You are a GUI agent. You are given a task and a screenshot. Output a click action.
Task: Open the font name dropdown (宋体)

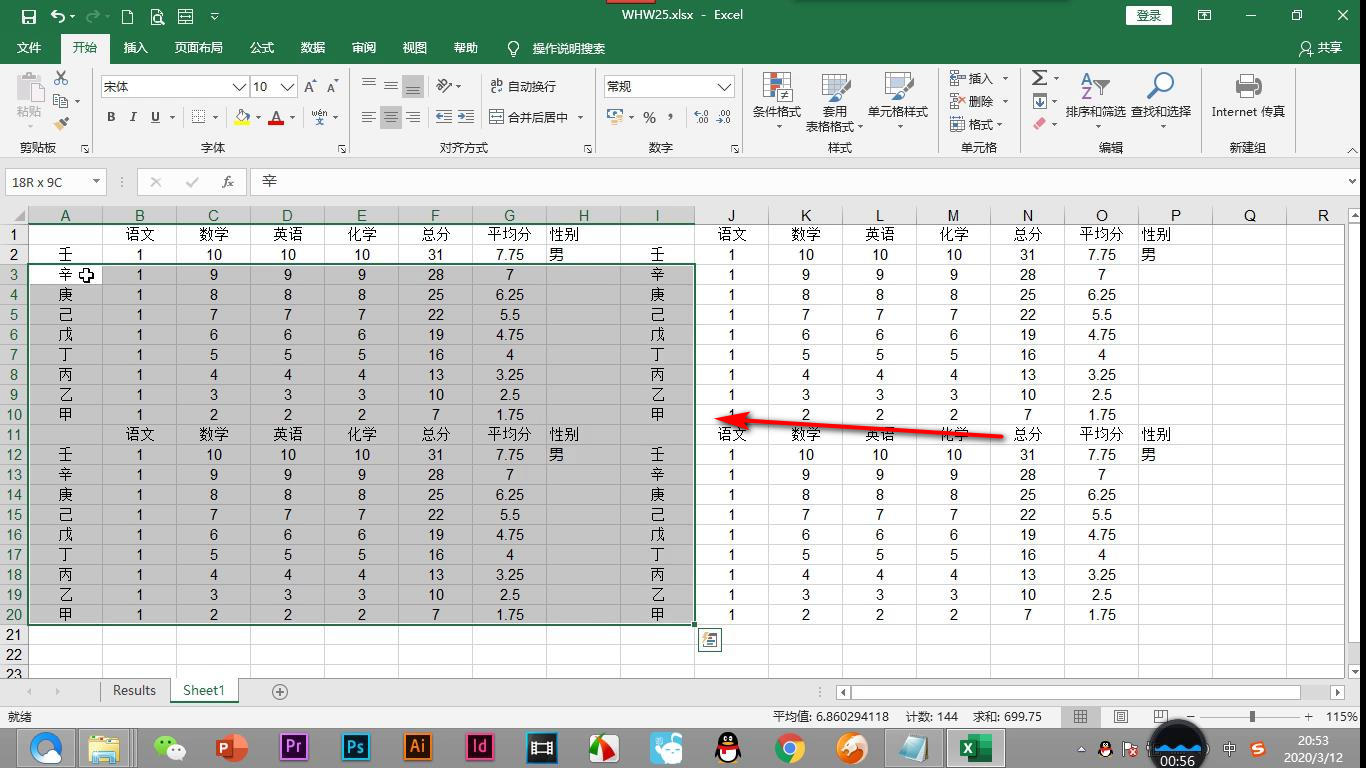click(239, 87)
